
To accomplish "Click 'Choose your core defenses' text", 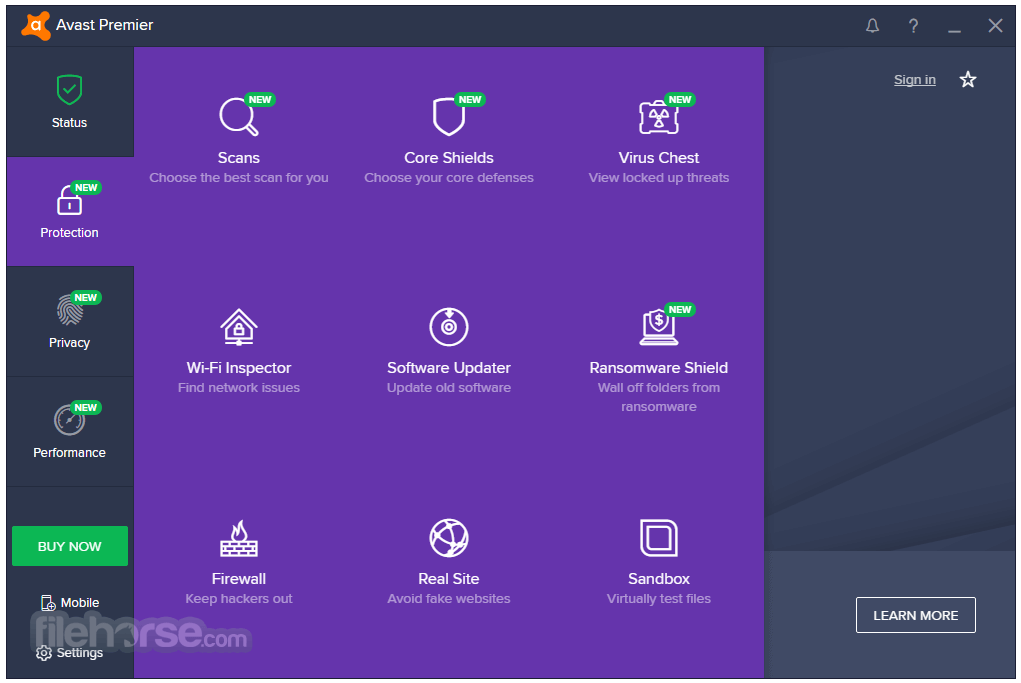I will pos(449,178).
